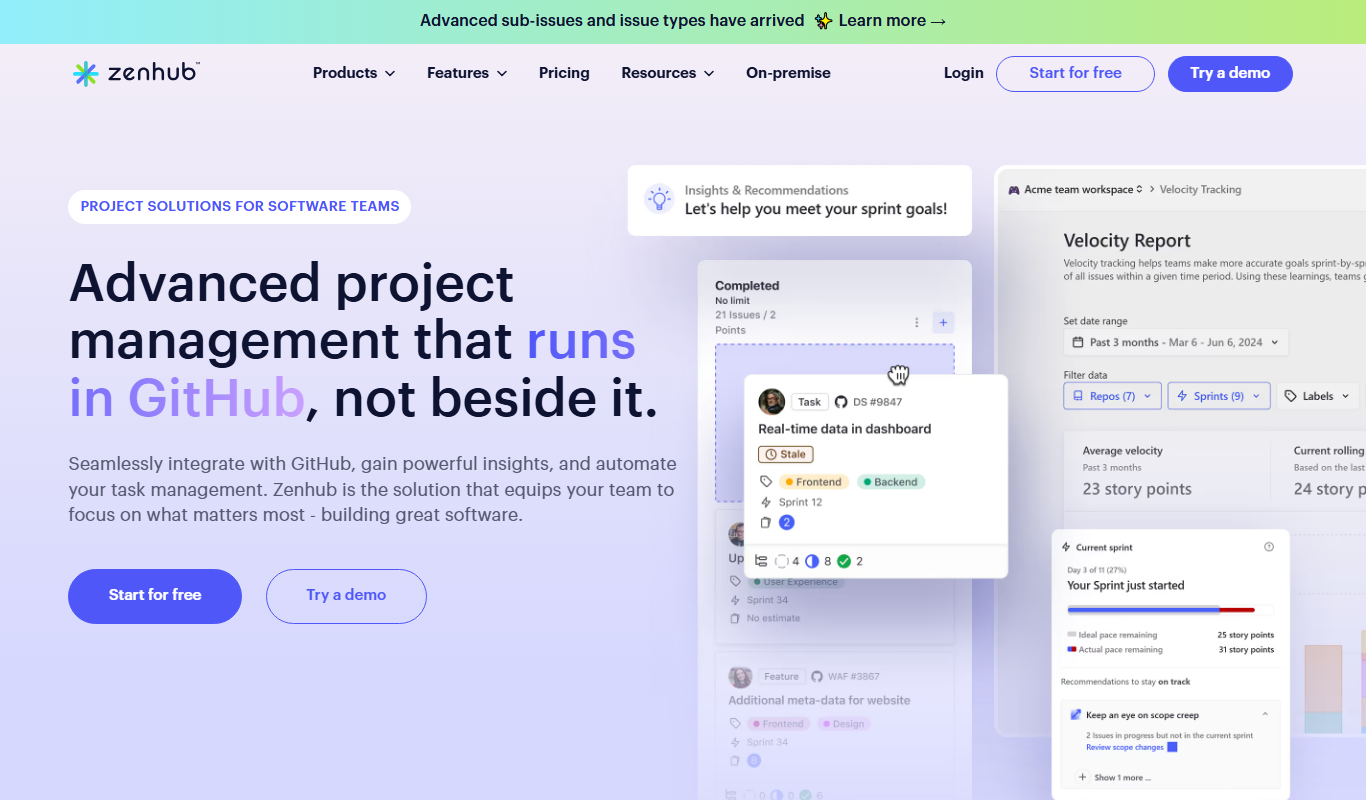Open the Sprints (9) filter dropdown
The height and width of the screenshot is (800, 1366).
(x=1219, y=396)
